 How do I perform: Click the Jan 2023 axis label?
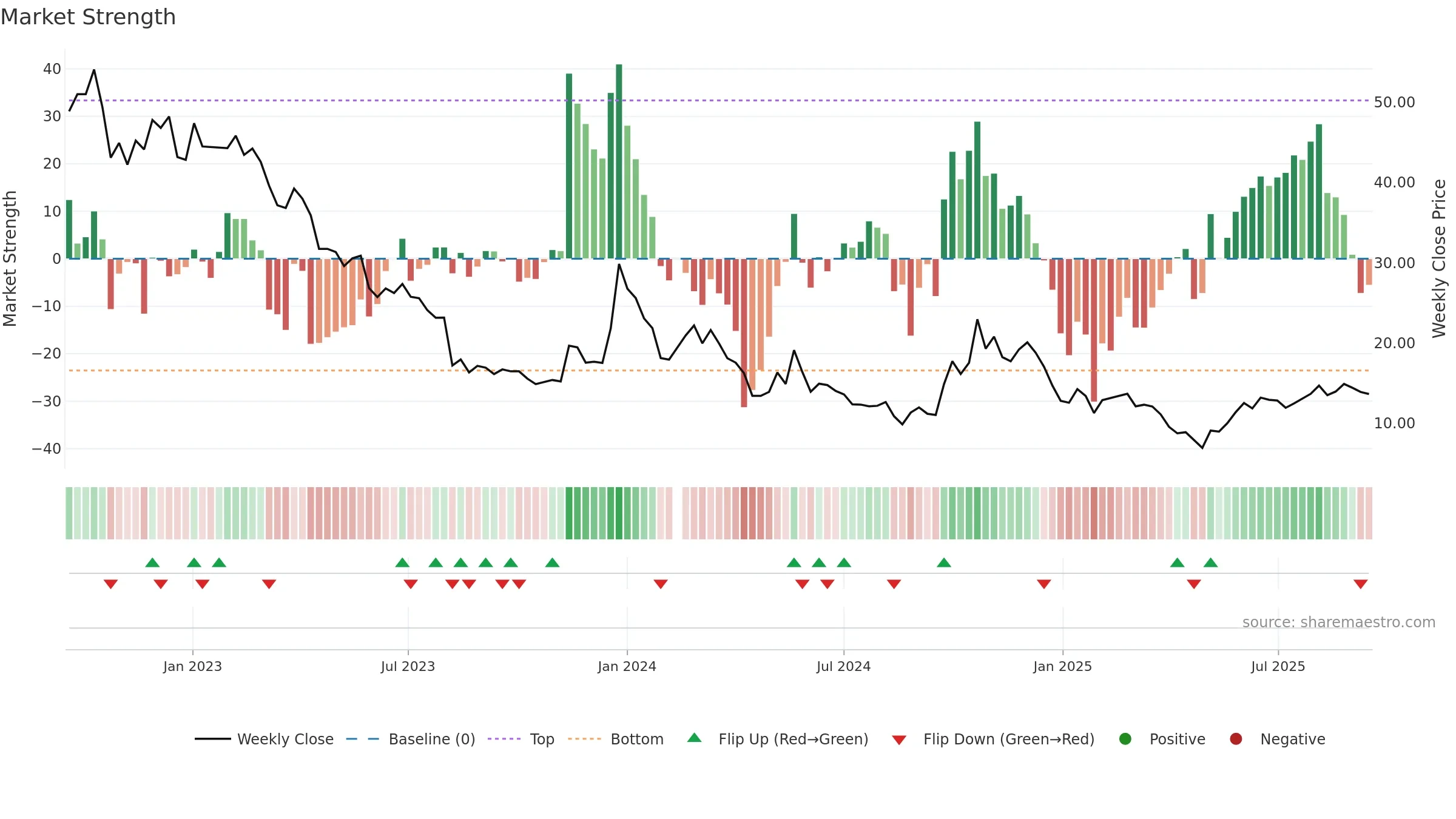click(x=192, y=666)
